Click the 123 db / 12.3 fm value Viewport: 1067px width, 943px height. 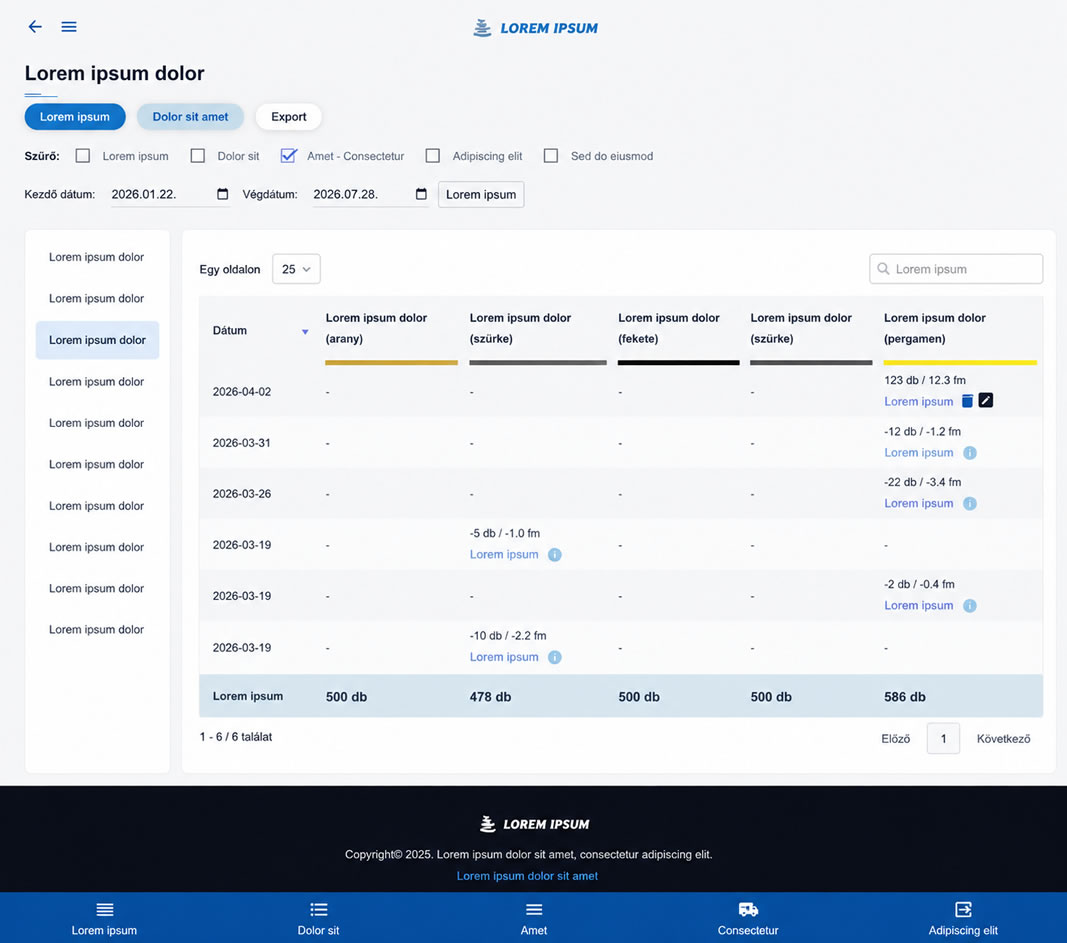[x=925, y=380]
